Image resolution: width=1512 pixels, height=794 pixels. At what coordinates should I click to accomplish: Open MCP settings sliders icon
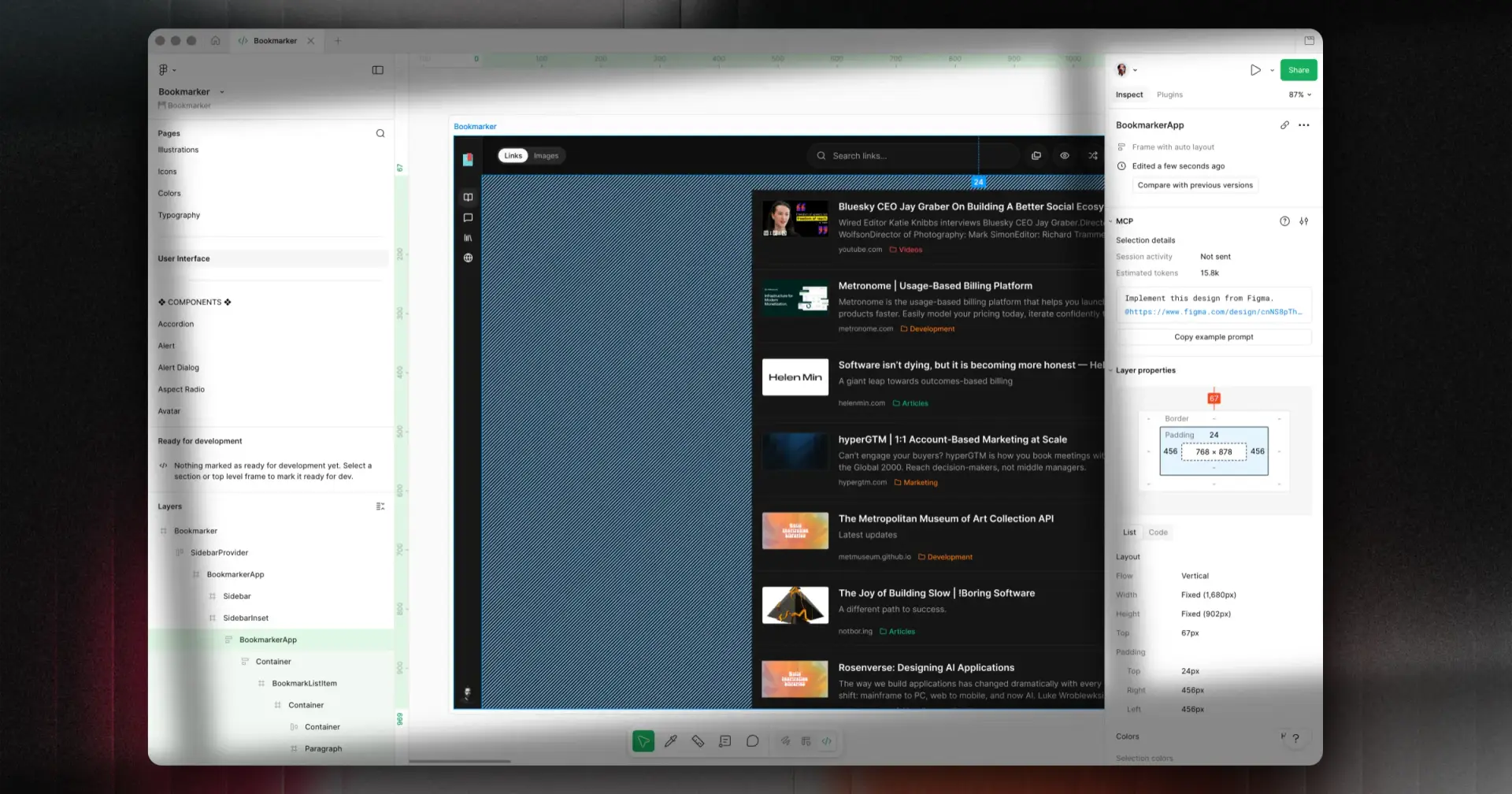(x=1304, y=221)
